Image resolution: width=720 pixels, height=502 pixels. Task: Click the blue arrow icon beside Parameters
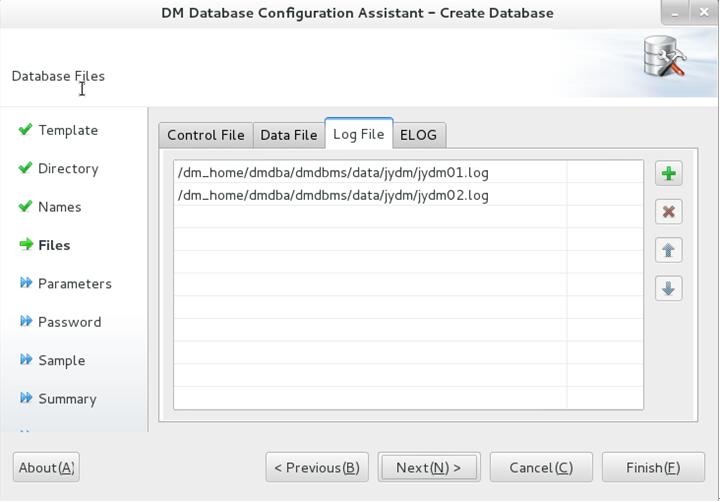click(x=26, y=282)
